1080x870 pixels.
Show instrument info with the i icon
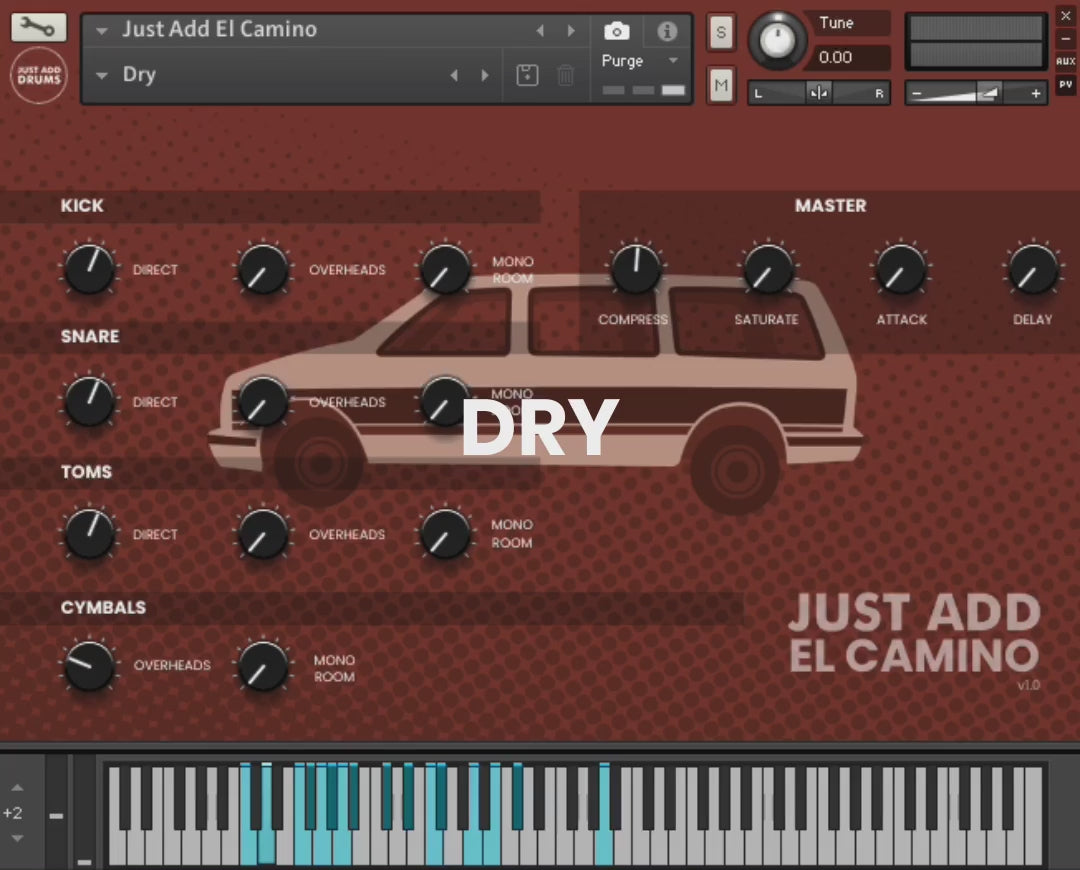(667, 31)
